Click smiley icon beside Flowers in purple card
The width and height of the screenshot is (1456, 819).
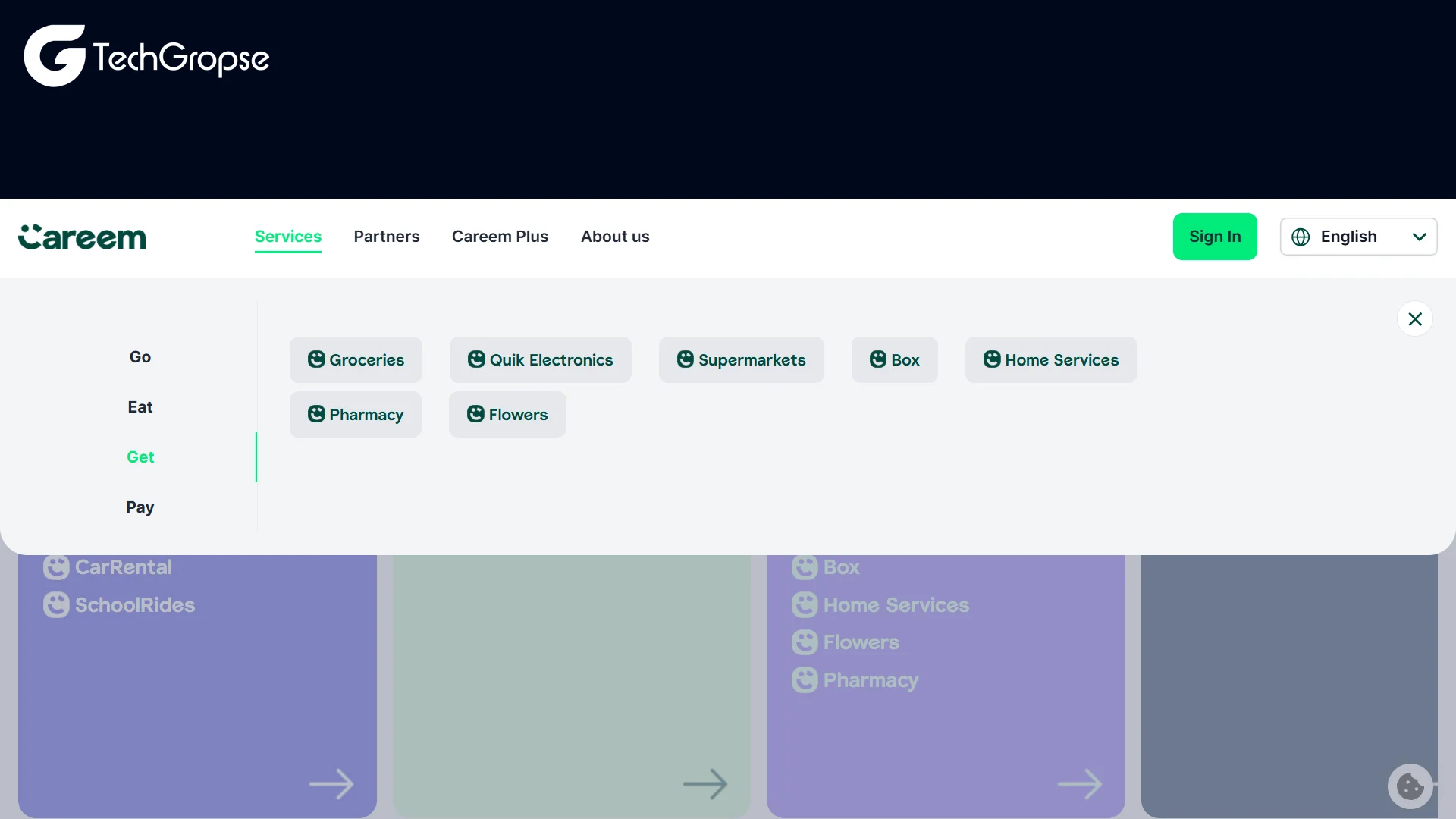coord(805,642)
